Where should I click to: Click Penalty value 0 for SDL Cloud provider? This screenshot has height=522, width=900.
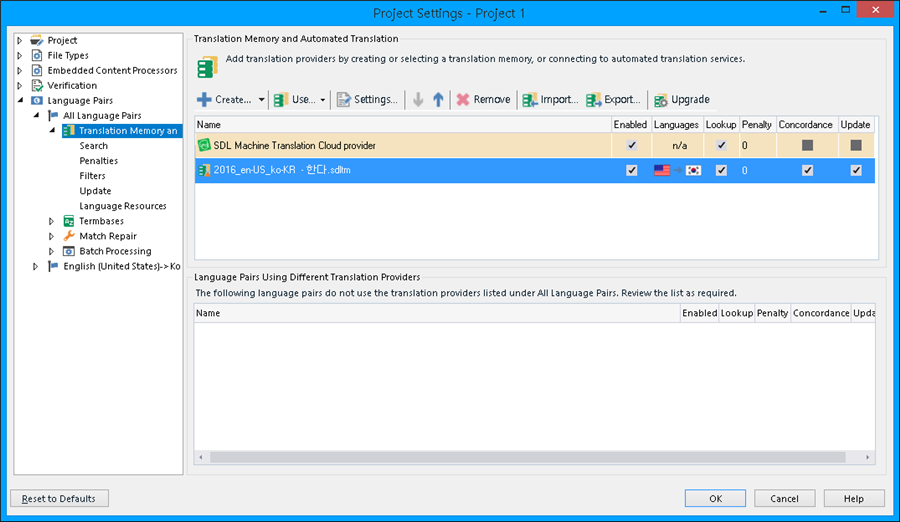click(744, 146)
